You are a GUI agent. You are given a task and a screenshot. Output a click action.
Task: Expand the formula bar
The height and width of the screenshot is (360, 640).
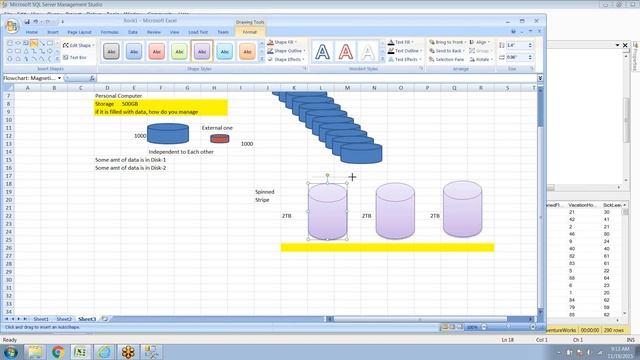click(x=540, y=78)
